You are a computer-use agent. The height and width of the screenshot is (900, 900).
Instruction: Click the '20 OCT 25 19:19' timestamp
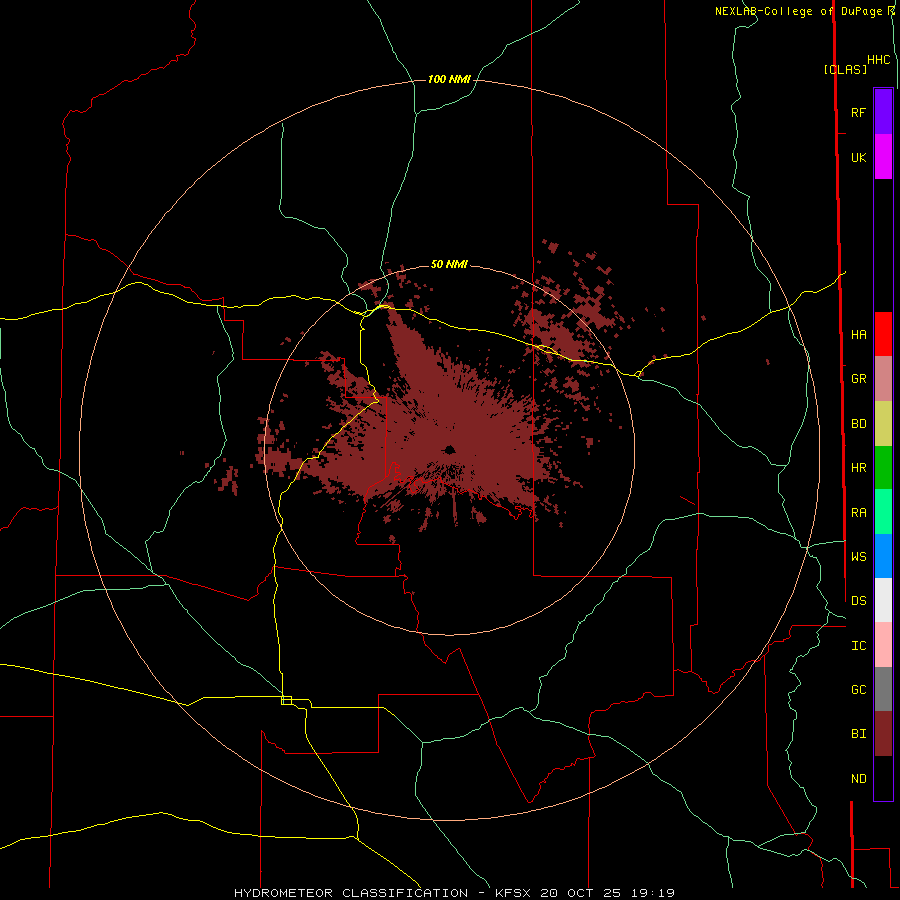tap(607, 893)
